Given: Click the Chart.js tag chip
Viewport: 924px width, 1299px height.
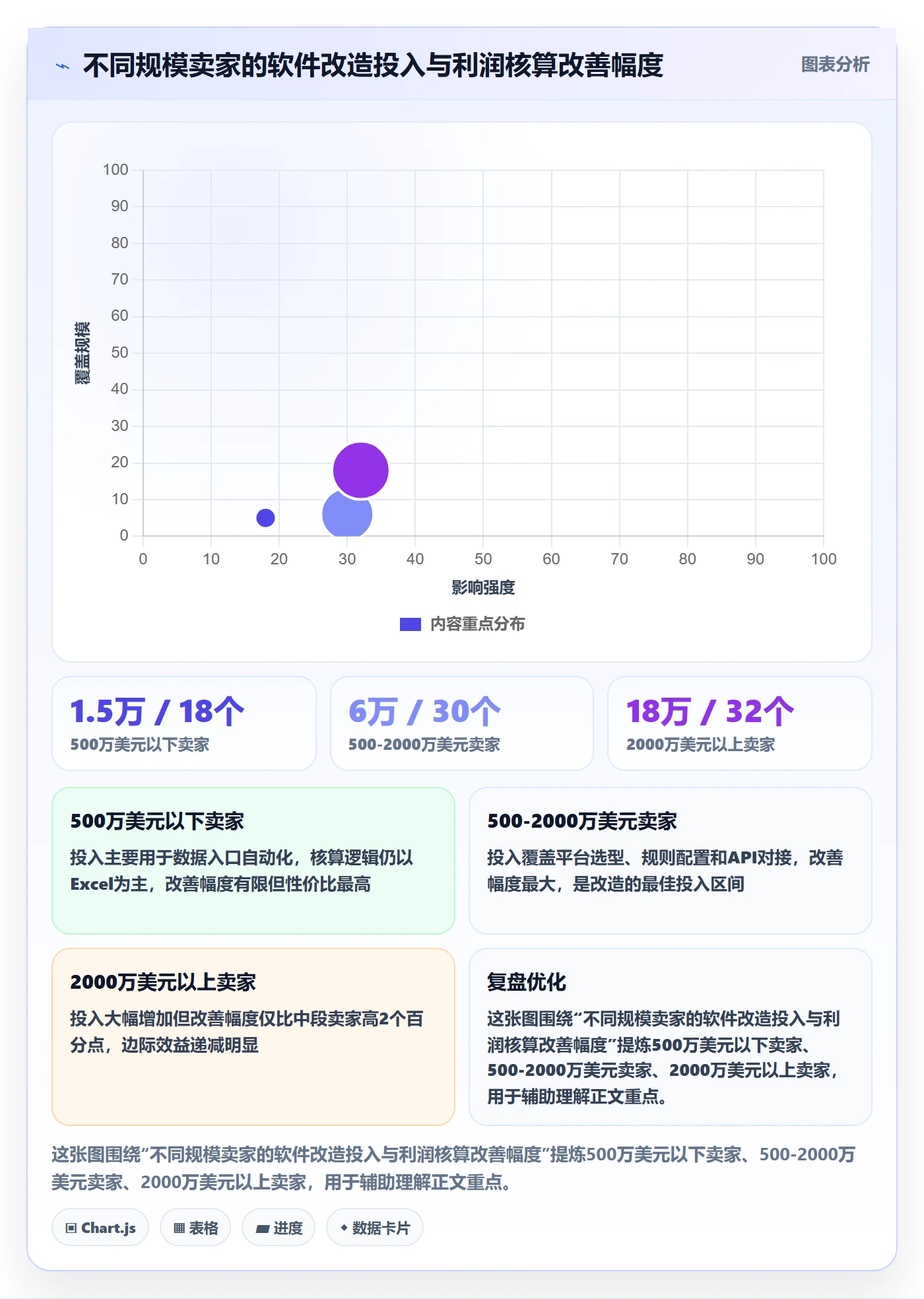Looking at the screenshot, I should point(100,1228).
